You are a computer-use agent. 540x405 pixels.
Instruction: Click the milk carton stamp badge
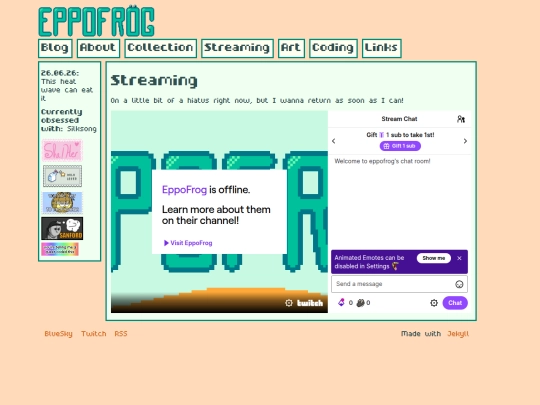coord(62,176)
